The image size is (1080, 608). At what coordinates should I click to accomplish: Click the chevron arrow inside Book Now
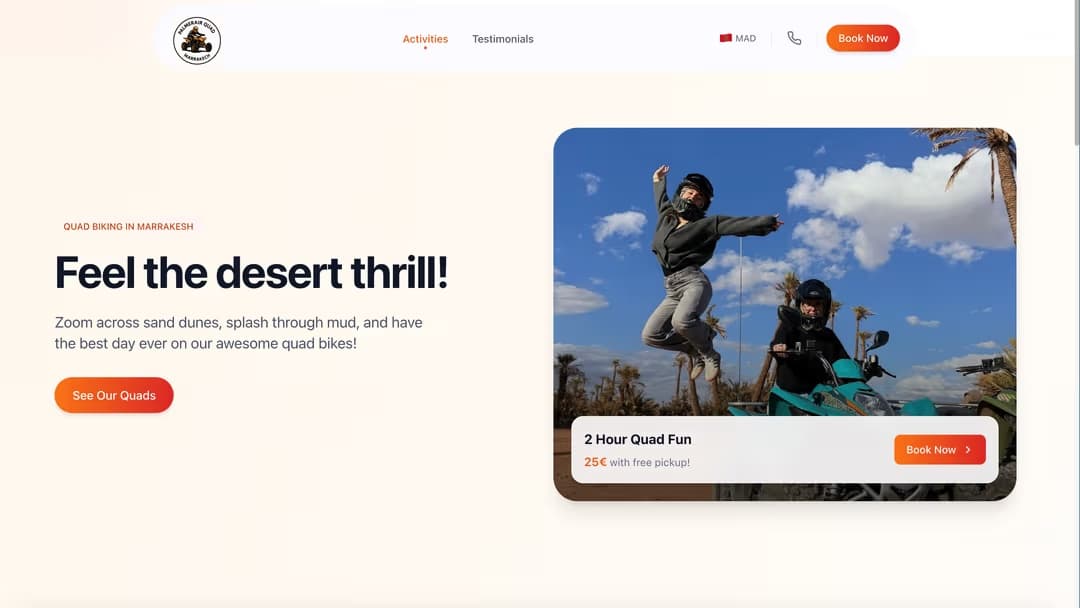968,450
